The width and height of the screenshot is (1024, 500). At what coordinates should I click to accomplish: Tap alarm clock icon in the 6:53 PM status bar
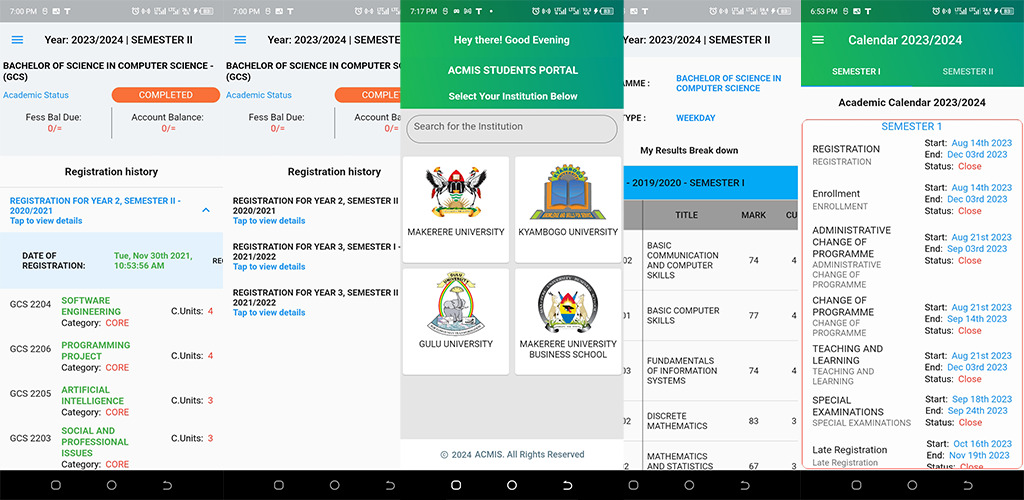[936, 11]
